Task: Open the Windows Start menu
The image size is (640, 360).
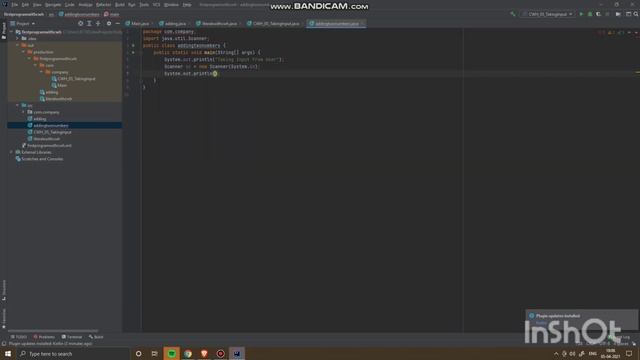Action: tap(8, 353)
